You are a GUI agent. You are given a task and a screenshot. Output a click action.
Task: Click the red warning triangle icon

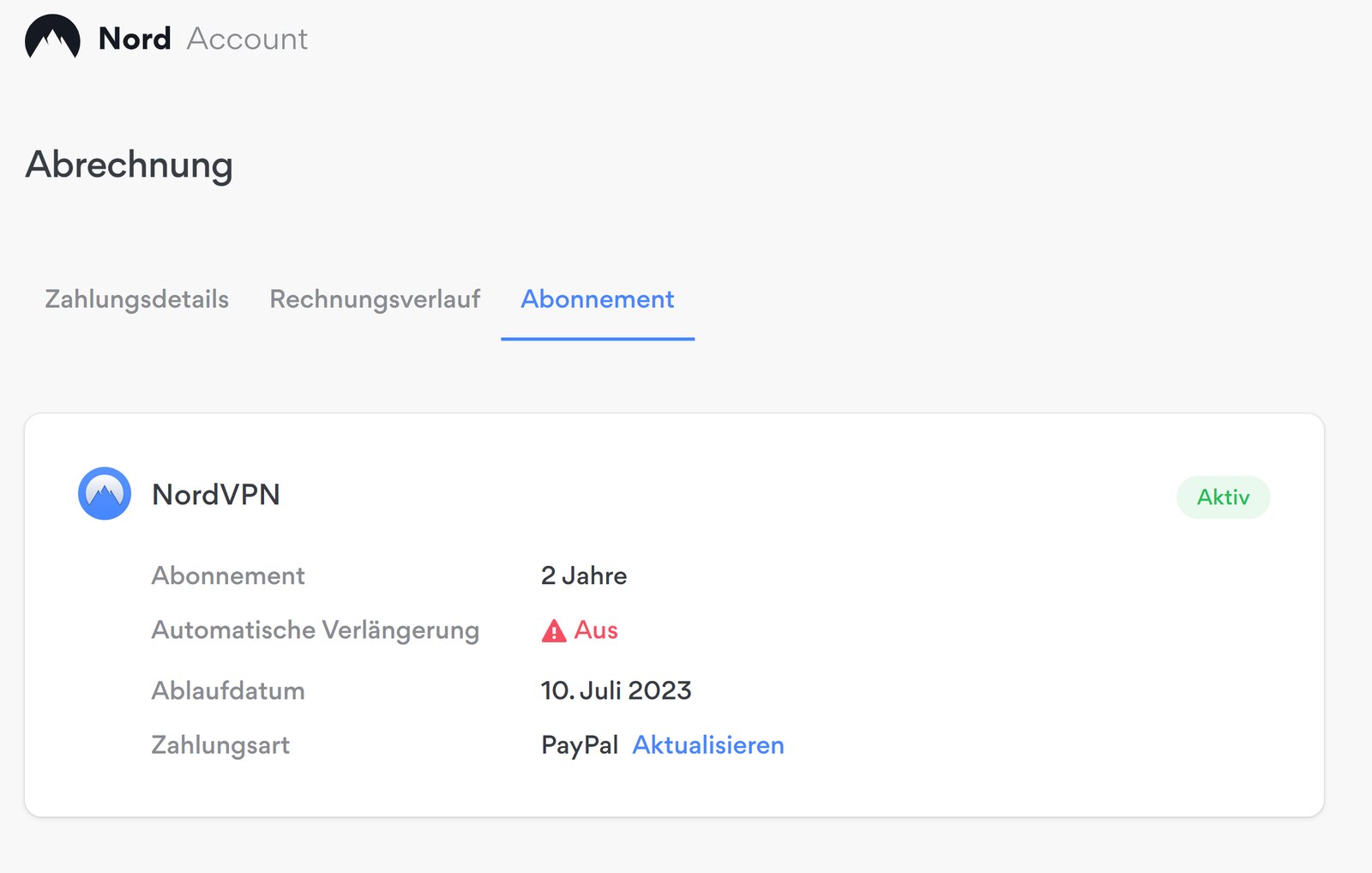pos(554,631)
